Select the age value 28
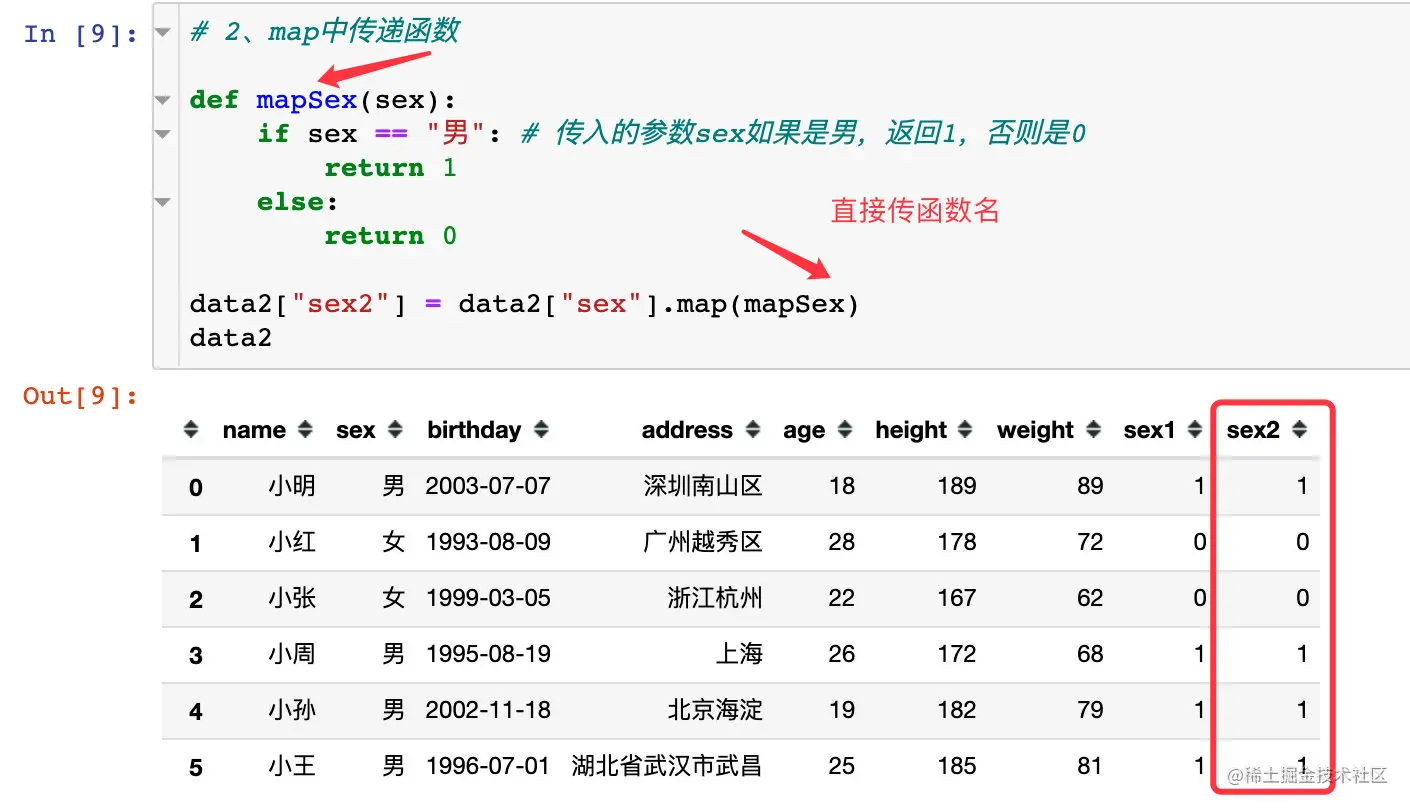The width and height of the screenshot is (1410, 808). tap(842, 542)
